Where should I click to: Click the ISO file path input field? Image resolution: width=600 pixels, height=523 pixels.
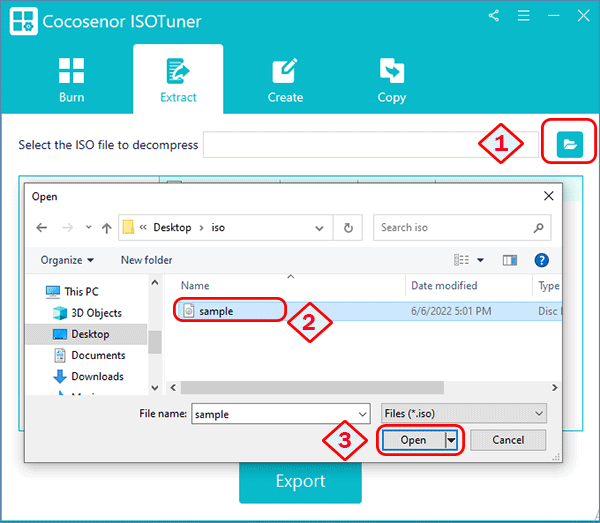(370, 144)
